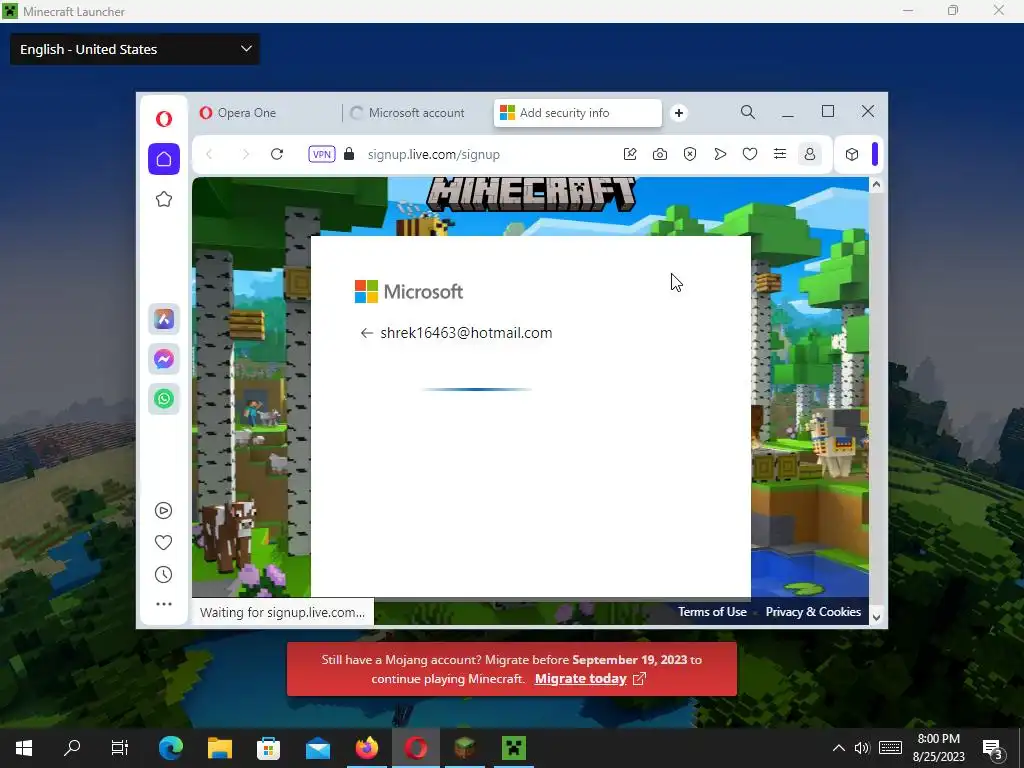
Task: Open taskbar Search magnifier
Action: 72,748
